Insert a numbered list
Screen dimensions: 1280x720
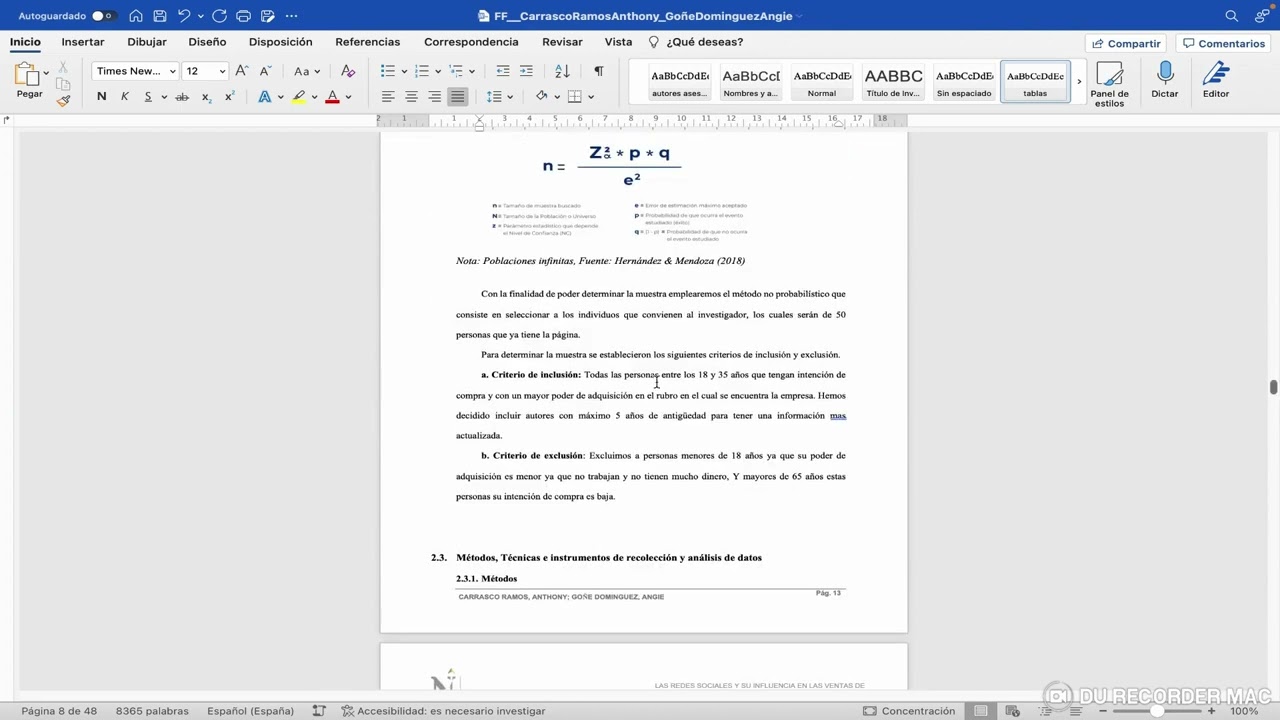point(422,71)
